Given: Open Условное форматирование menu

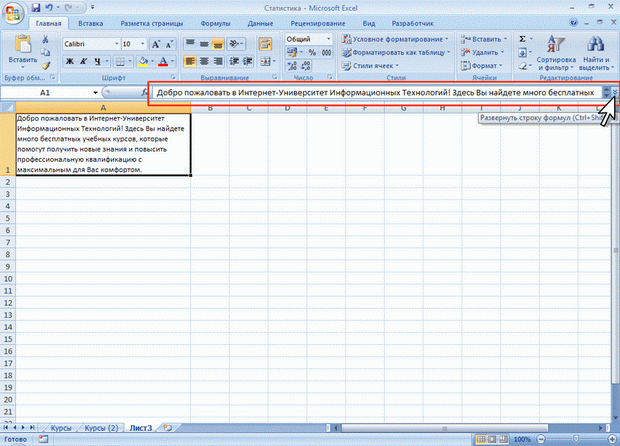Looking at the screenshot, I should coord(395,39).
